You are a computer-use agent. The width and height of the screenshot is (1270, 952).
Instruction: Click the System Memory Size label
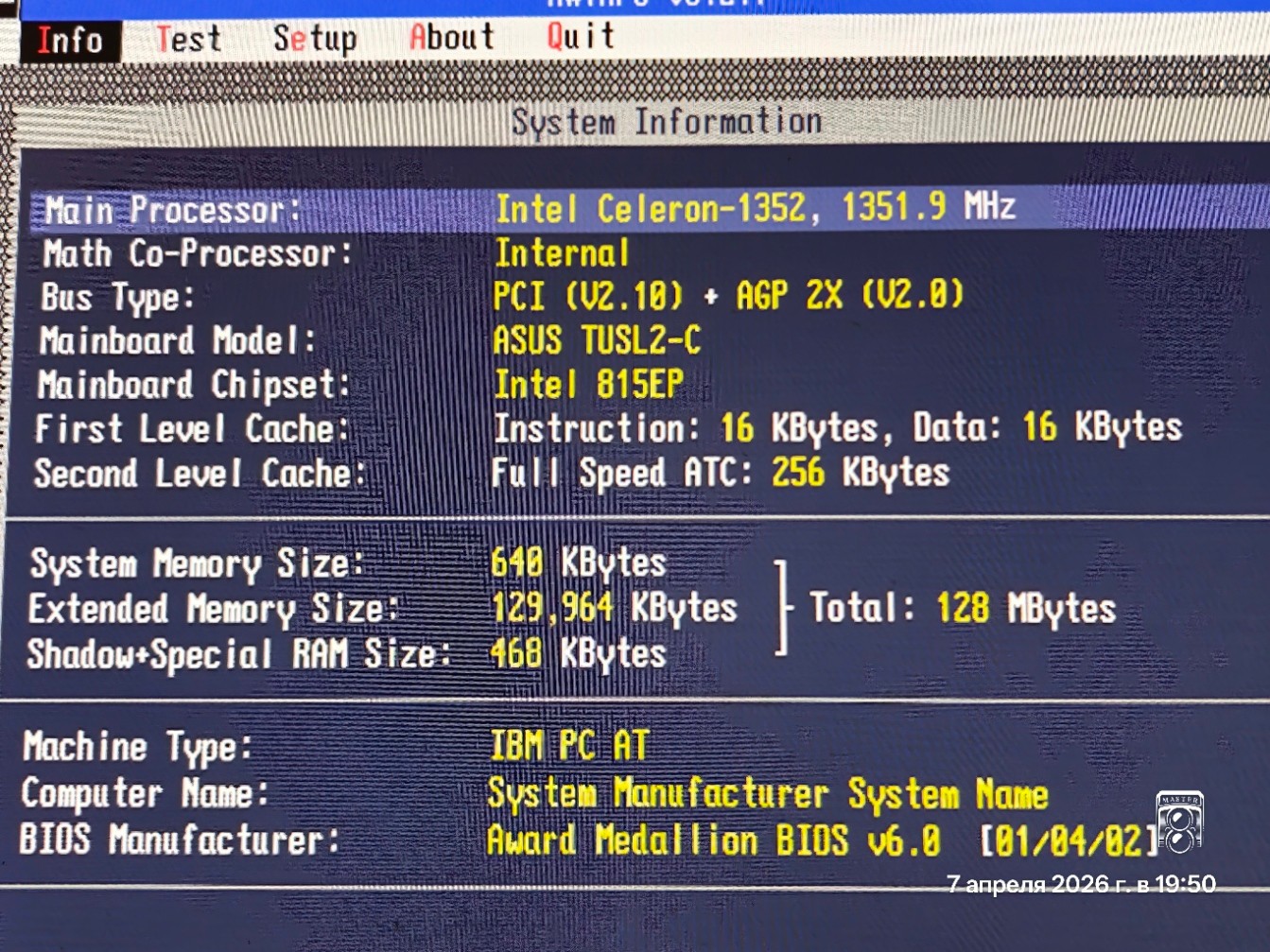click(x=197, y=564)
